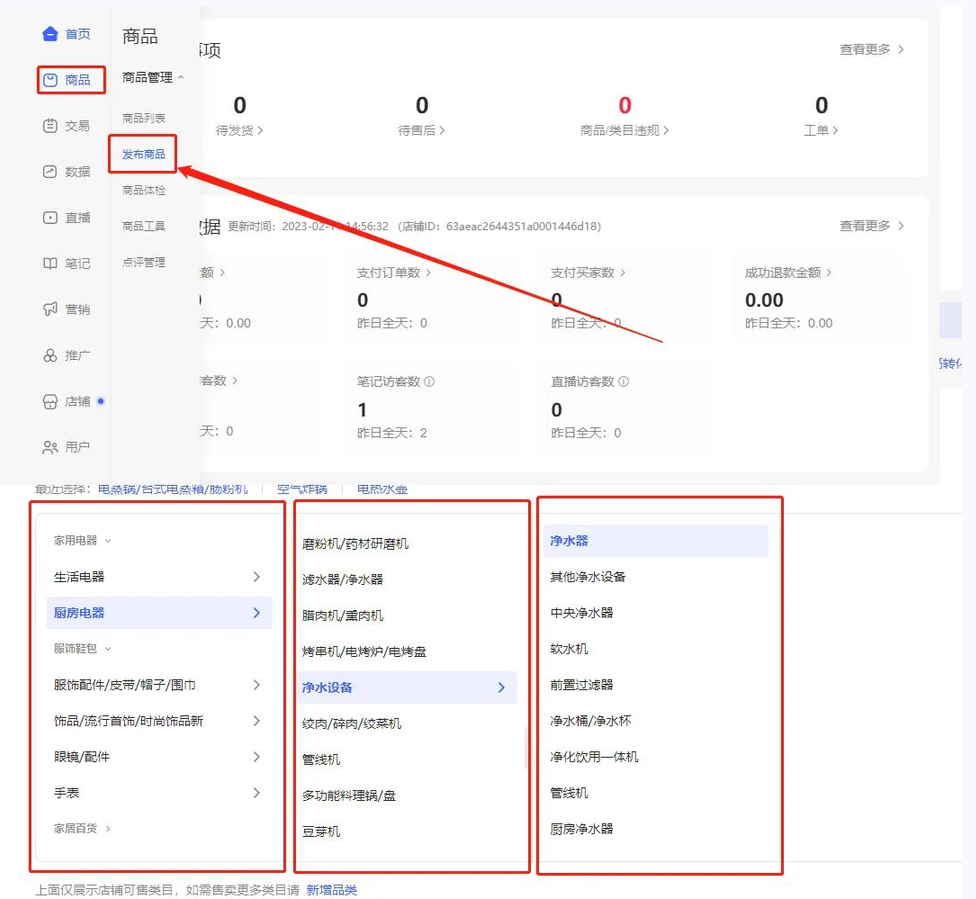Select 发布商品 in the product menu

pos(143,155)
